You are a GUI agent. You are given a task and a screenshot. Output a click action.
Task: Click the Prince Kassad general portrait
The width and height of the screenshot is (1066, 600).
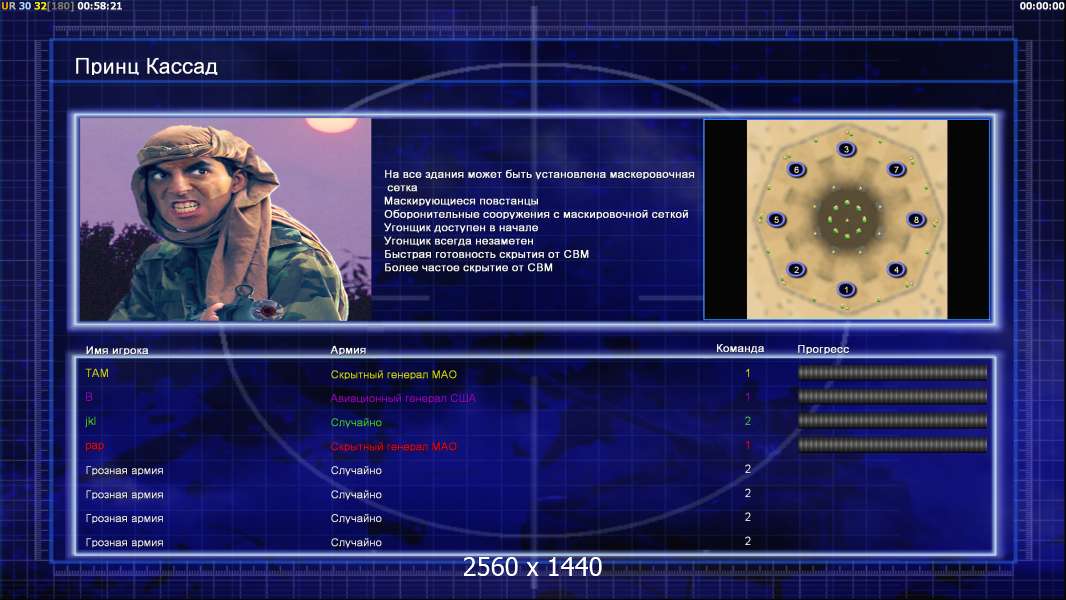pyautogui.click(x=226, y=219)
